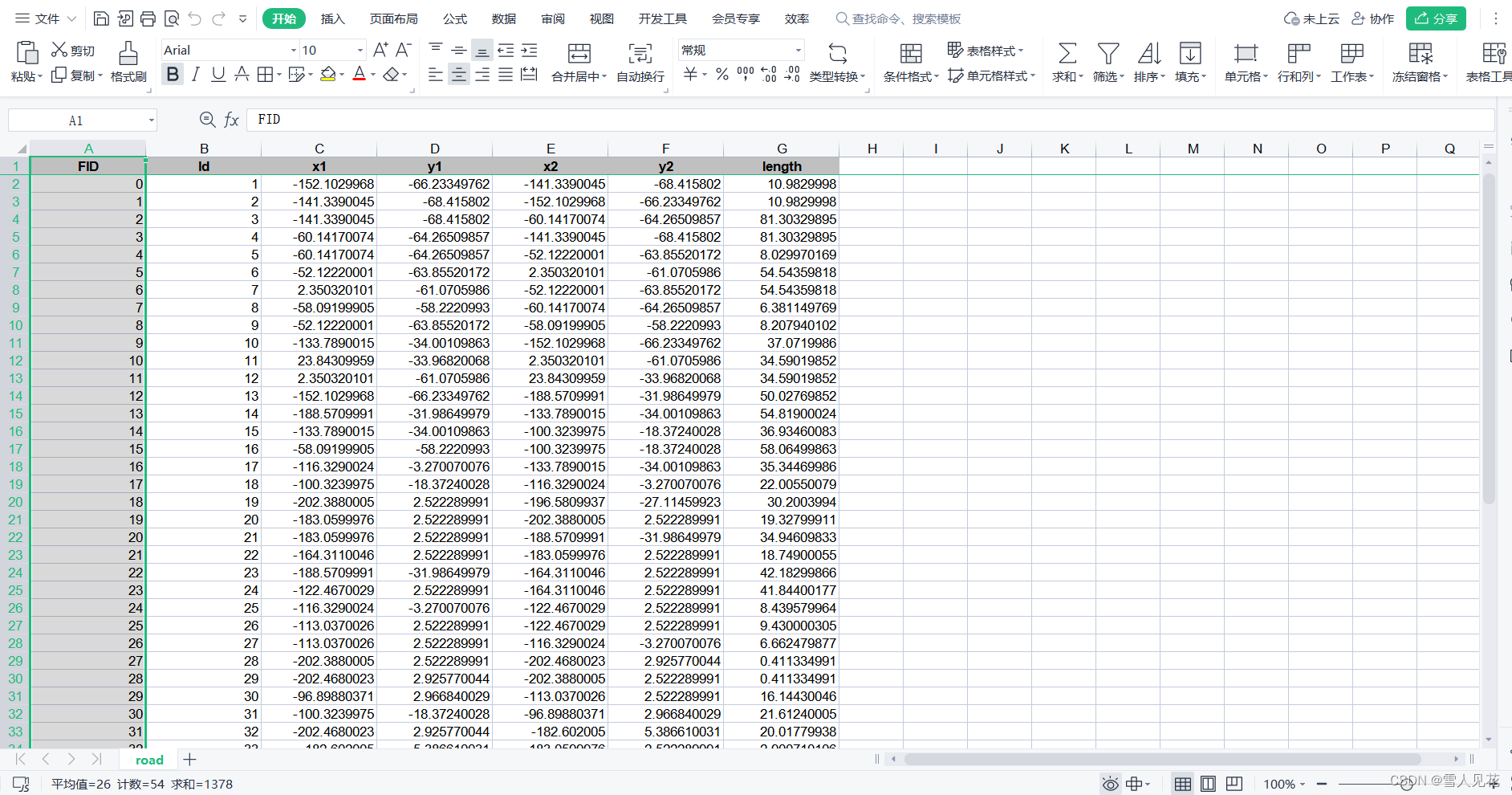The height and width of the screenshot is (795, 1512).
Task: Click the Save icon in quick access toolbar
Action: click(101, 18)
